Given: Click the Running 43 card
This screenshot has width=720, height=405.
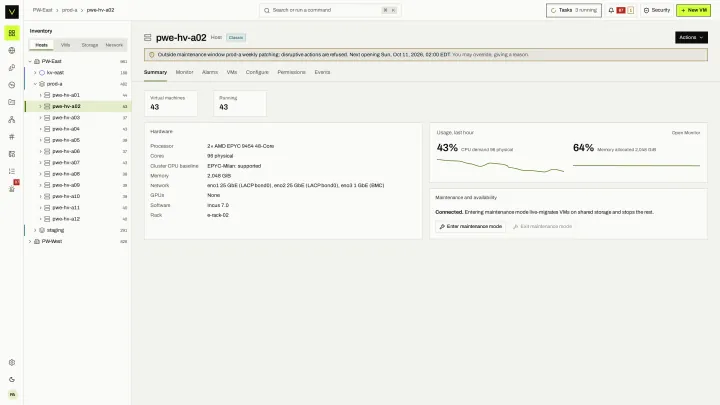Looking at the screenshot, I should pyautogui.click(x=240, y=103).
